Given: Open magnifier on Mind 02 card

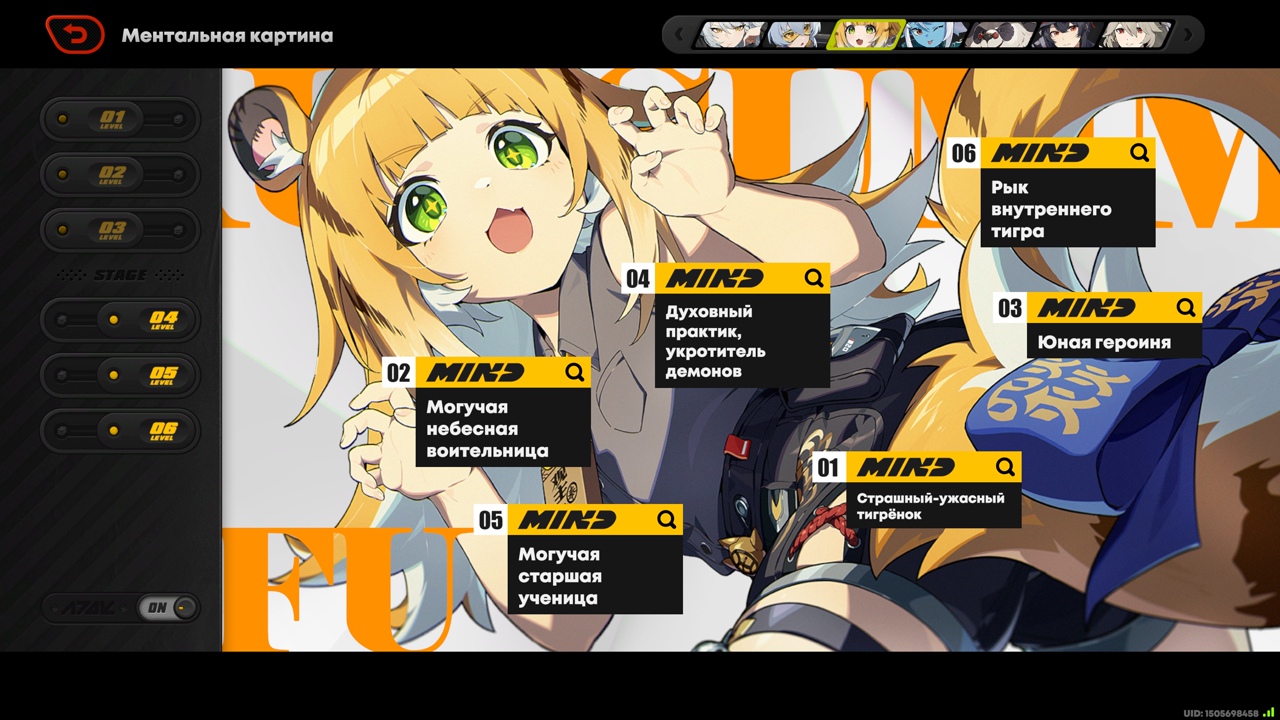Looking at the screenshot, I should (x=574, y=372).
